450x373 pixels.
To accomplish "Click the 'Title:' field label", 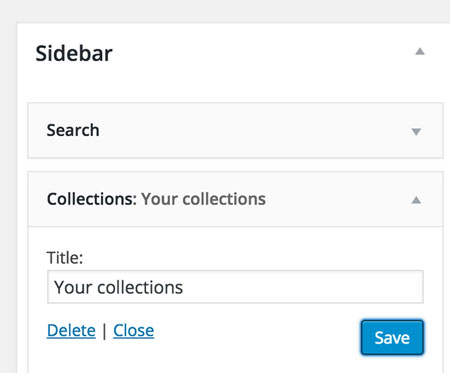I will pos(65,258).
